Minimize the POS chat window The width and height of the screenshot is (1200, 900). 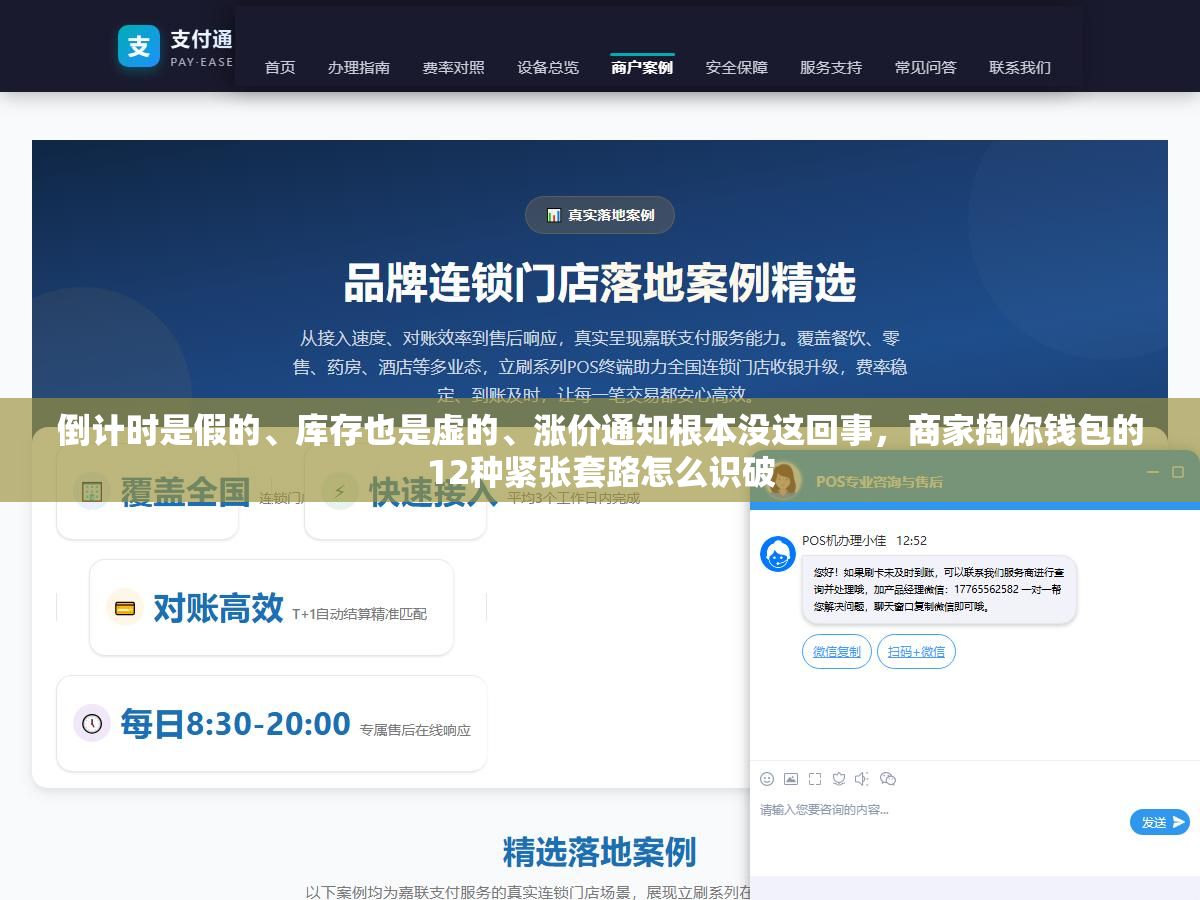coord(1152,472)
